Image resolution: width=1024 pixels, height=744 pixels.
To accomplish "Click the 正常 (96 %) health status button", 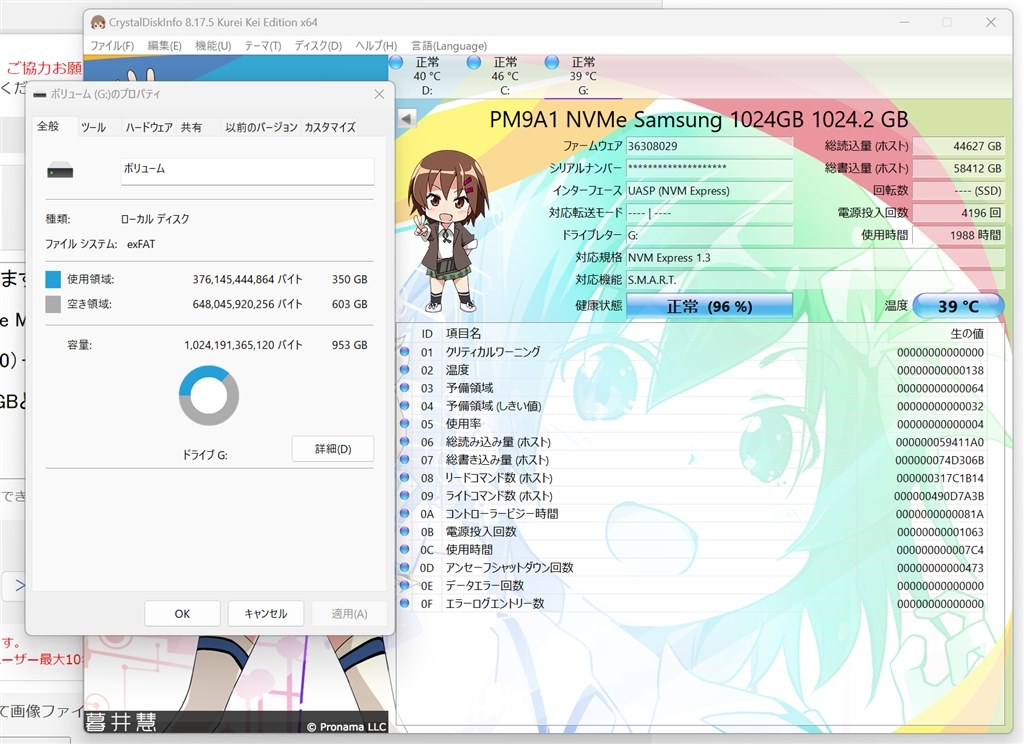I will 709,306.
